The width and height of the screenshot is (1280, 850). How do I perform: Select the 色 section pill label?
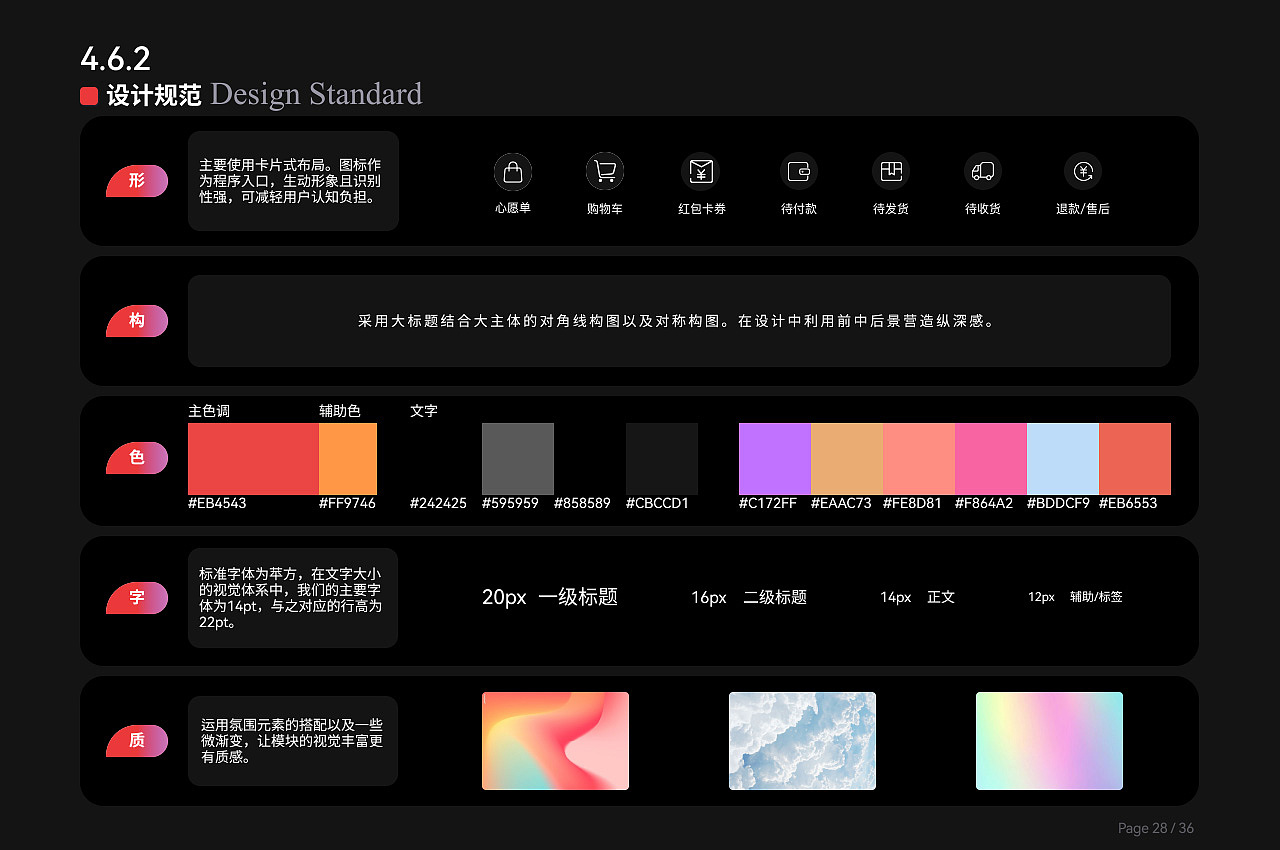pyautogui.click(x=137, y=458)
